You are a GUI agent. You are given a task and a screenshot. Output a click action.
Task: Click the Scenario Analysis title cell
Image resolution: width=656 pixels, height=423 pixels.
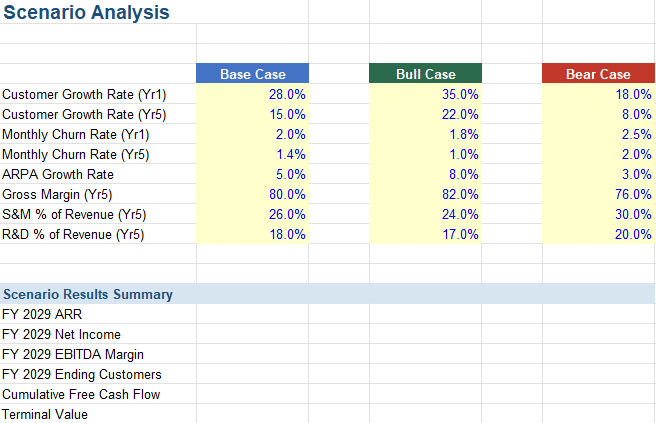pos(86,13)
